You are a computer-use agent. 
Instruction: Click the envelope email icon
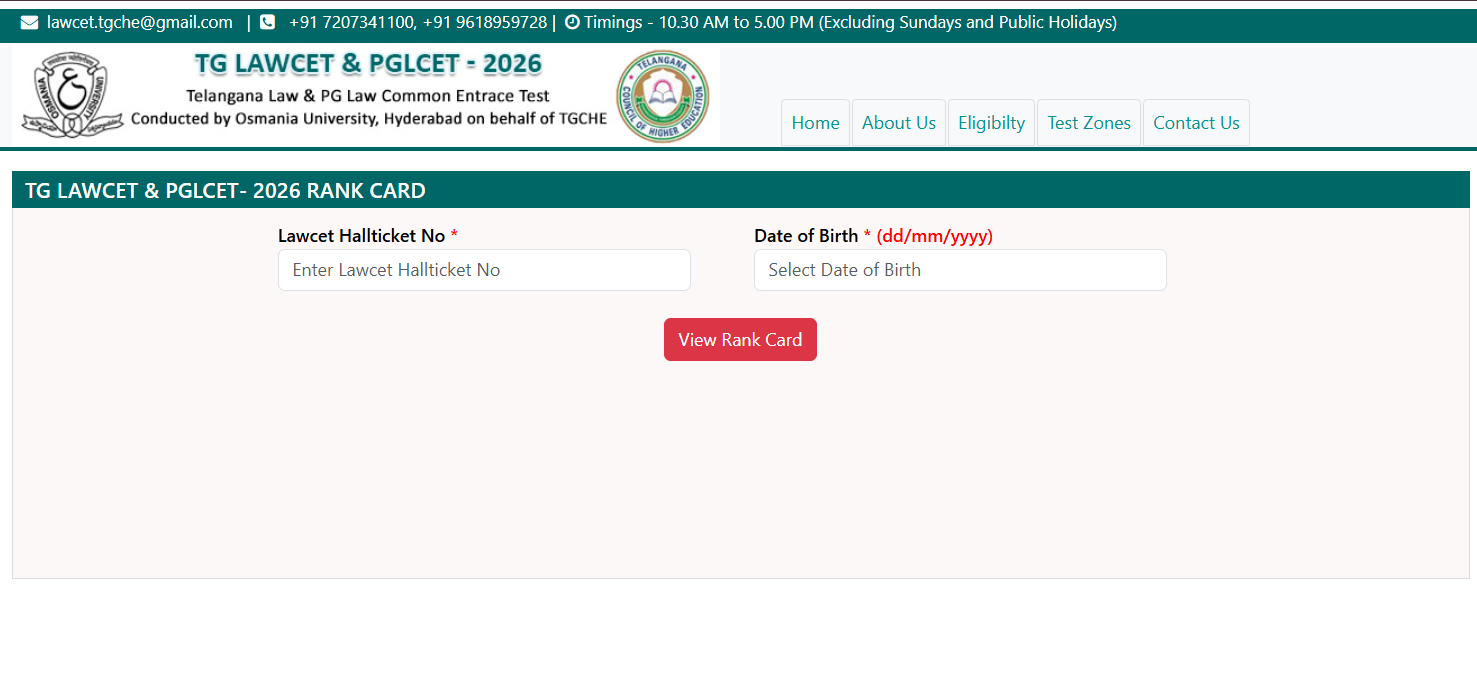pyautogui.click(x=29, y=22)
